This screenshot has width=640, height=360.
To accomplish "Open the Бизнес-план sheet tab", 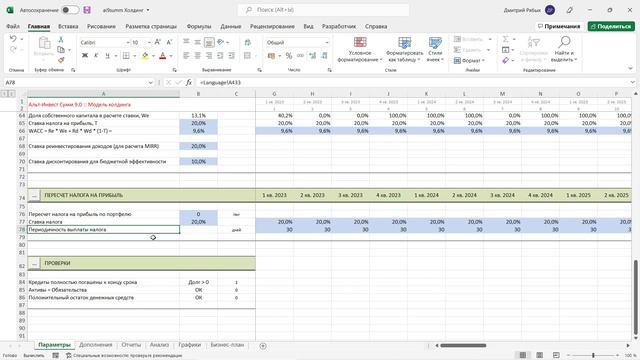I will [x=227, y=345].
